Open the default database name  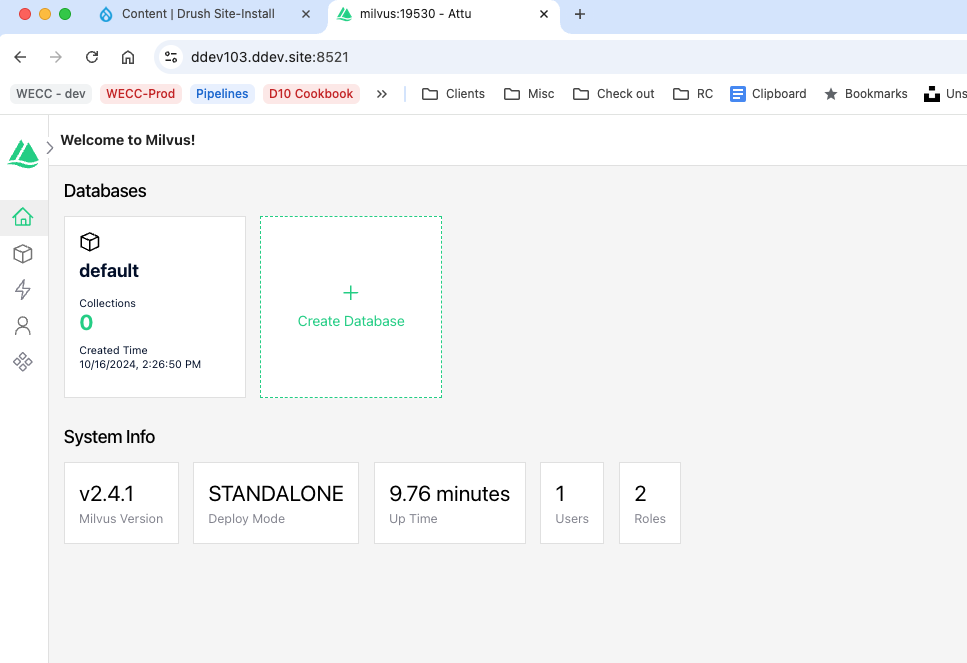coord(109,271)
